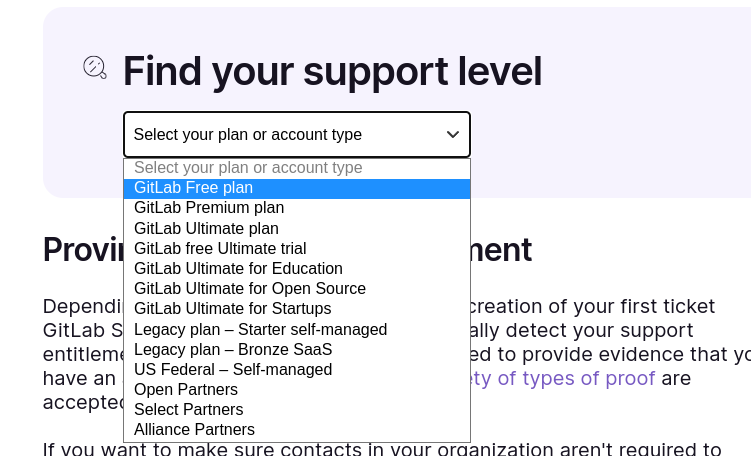Choose GitLab free Ultimate trial
The image size is (751, 456).
[220, 249]
